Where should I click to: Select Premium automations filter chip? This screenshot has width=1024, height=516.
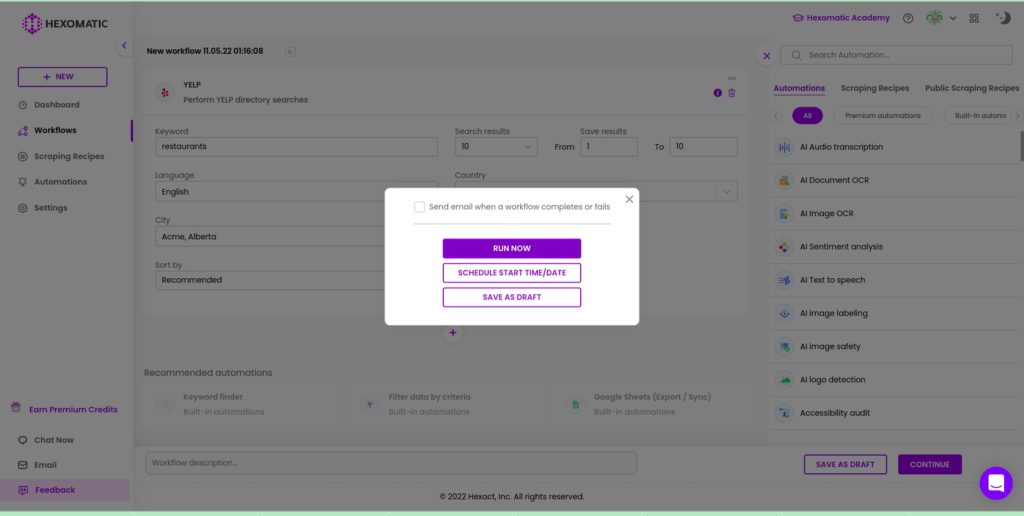[x=882, y=116]
